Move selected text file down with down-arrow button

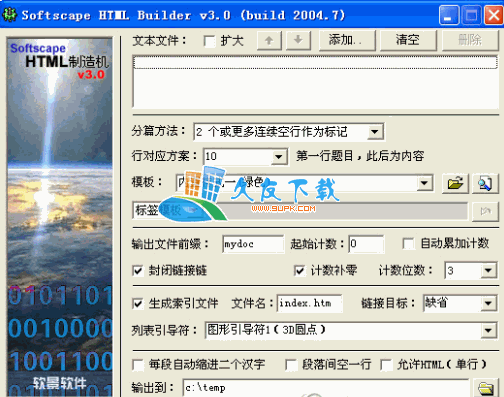click(298, 41)
